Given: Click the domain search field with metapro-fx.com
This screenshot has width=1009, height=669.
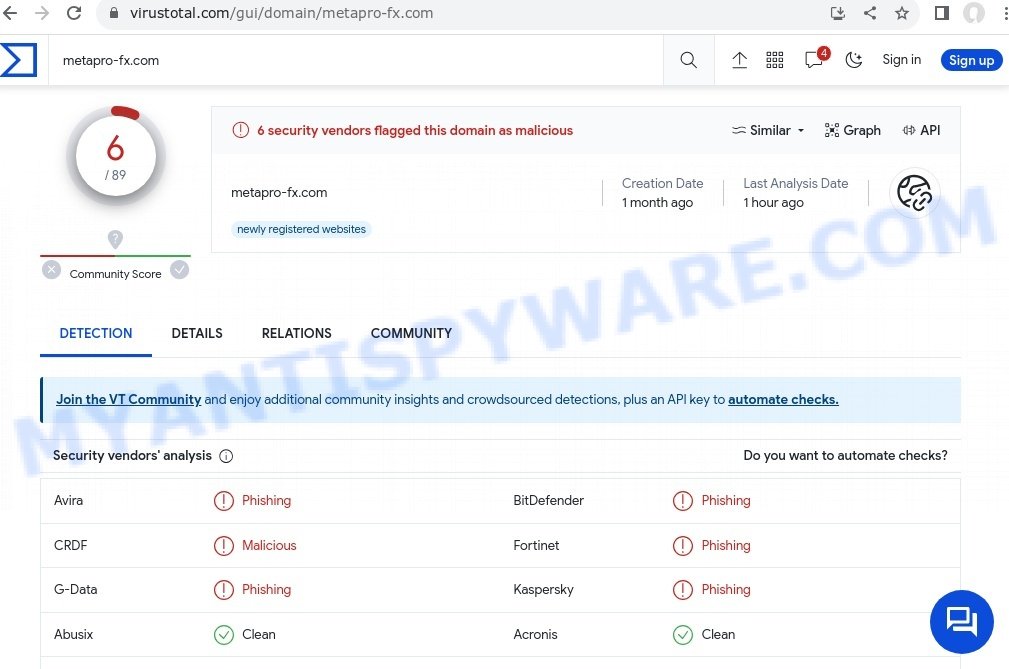Looking at the screenshot, I should 356,60.
